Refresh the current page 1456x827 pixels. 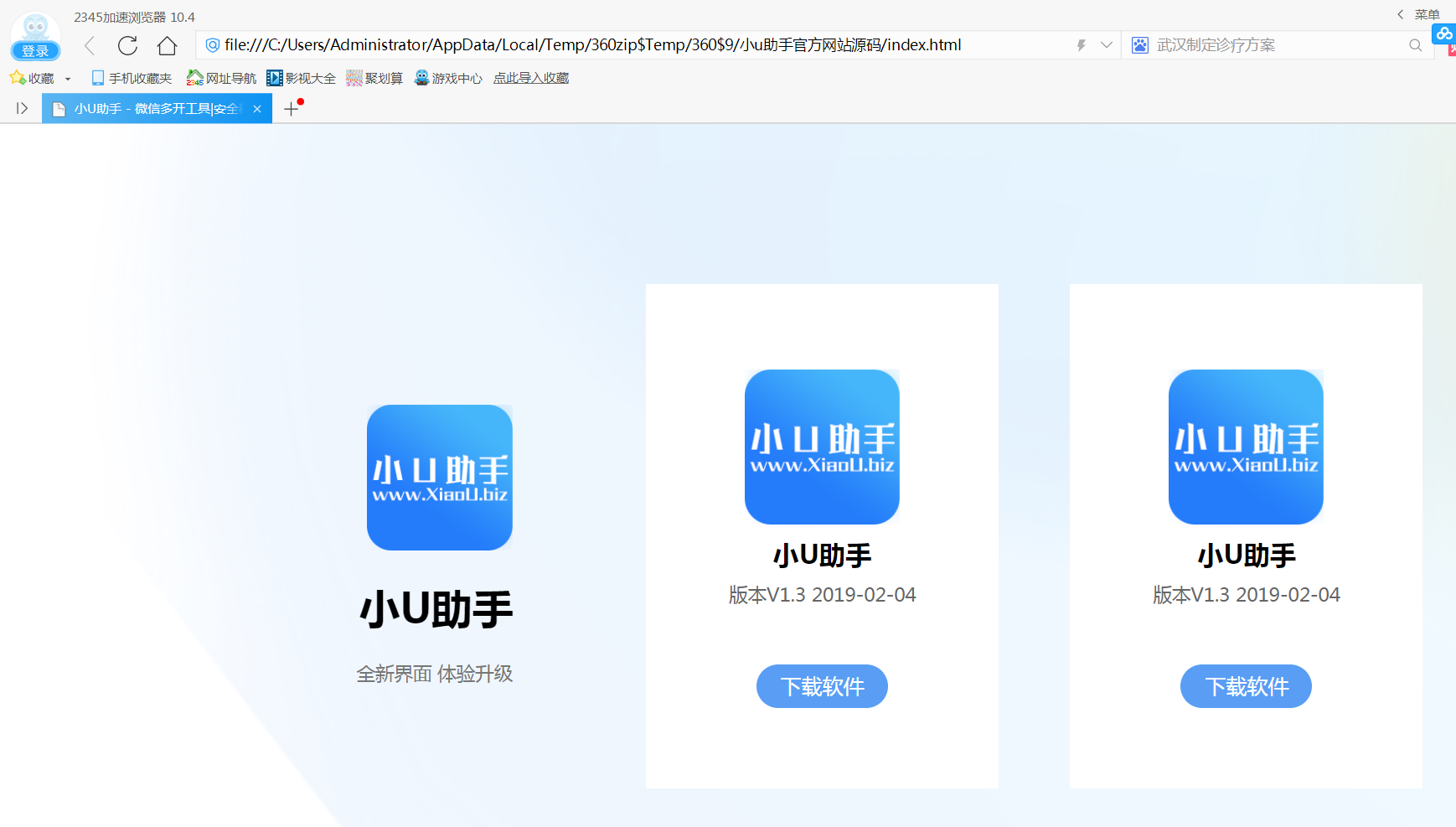(x=127, y=45)
